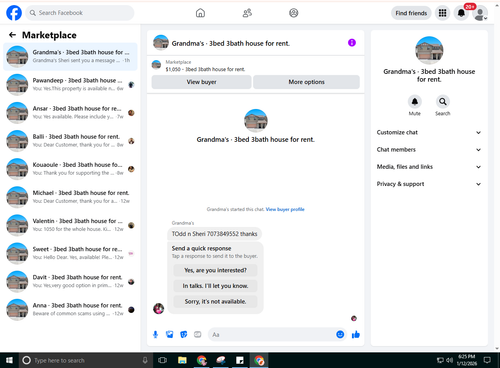Screen dimensions: 500x368
Task: Search in conversation with magnifier icon
Action: pyautogui.click(x=443, y=101)
